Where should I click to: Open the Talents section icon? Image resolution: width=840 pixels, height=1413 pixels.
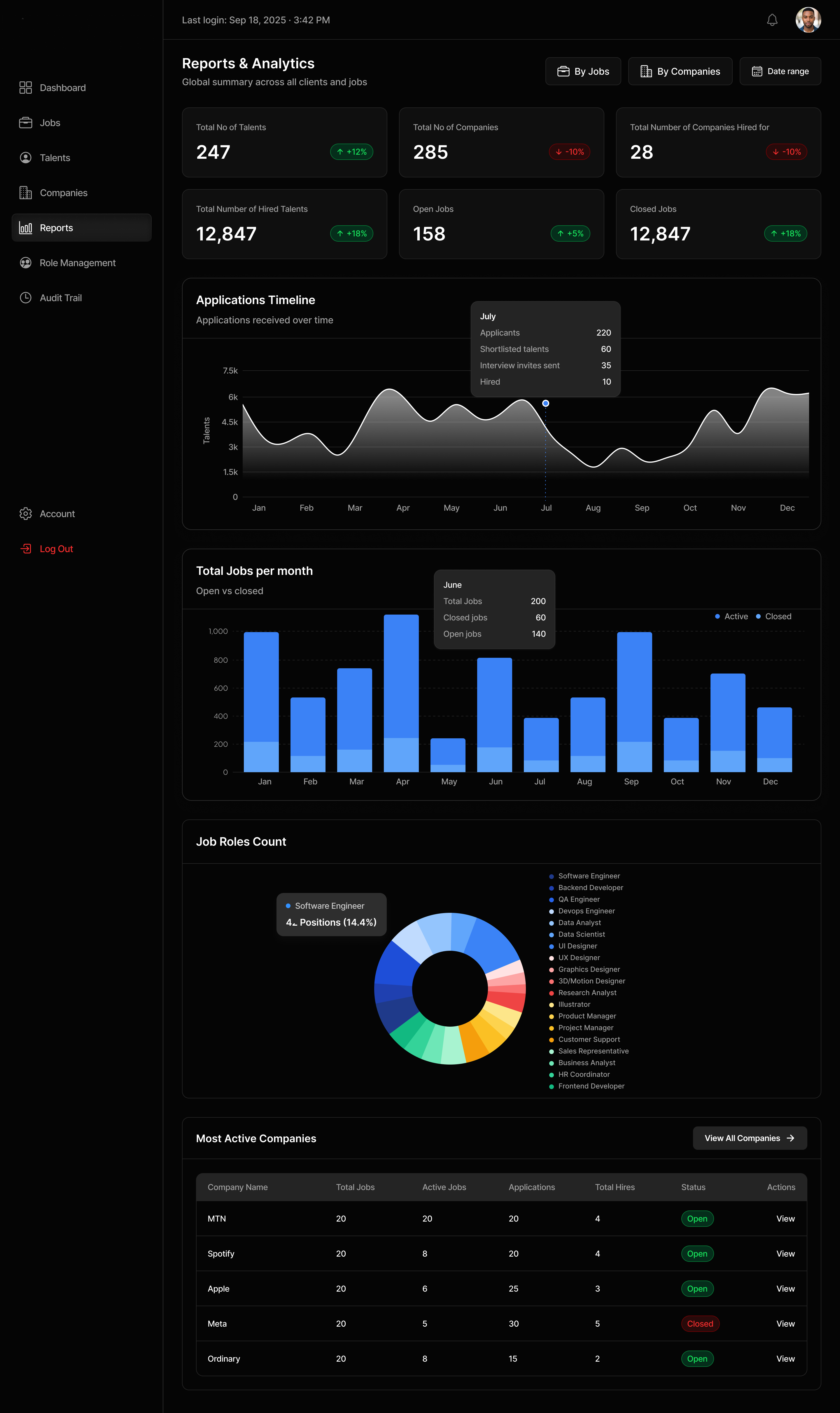(x=26, y=158)
